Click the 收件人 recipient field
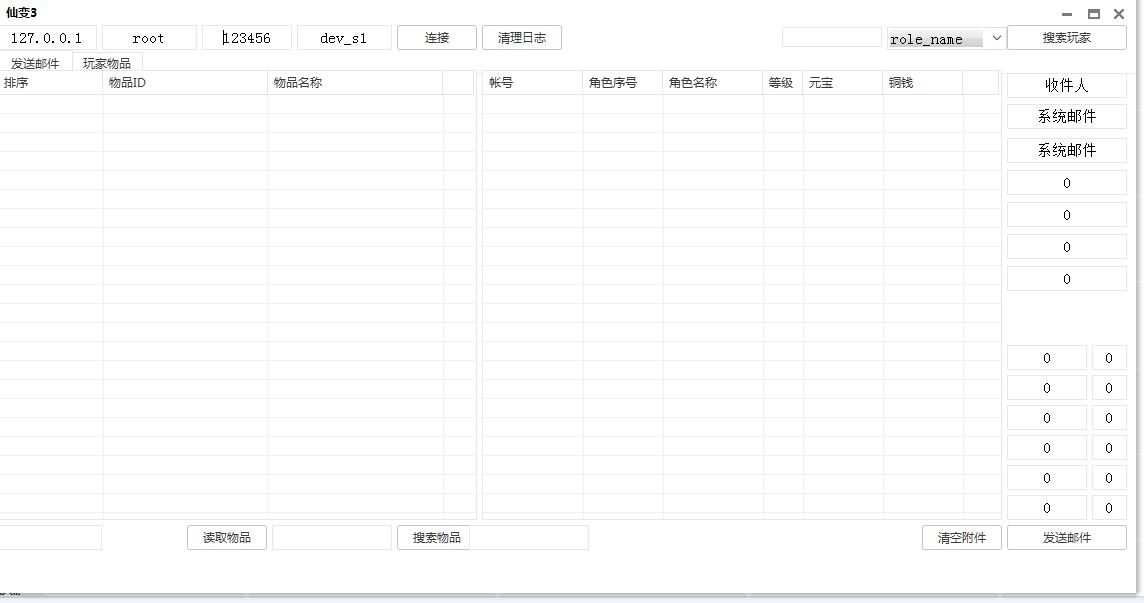Viewport: 1144px width, 603px height. pos(1066,85)
